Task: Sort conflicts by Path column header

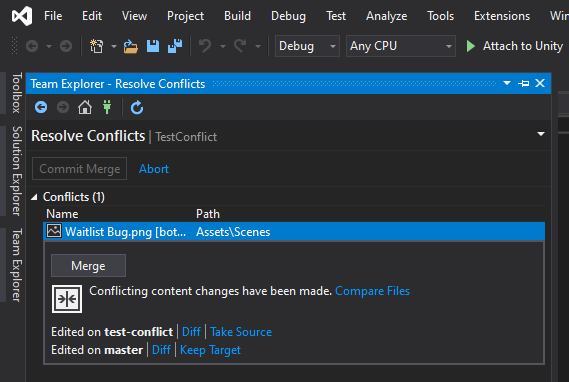Action: point(208,214)
